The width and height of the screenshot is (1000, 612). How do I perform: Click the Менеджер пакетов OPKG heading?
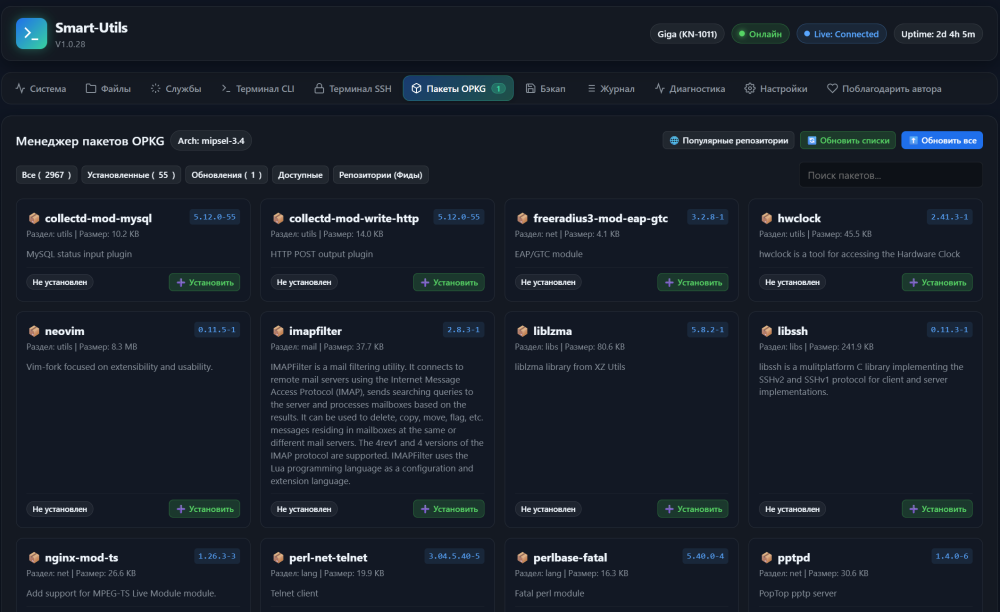(x=90, y=141)
